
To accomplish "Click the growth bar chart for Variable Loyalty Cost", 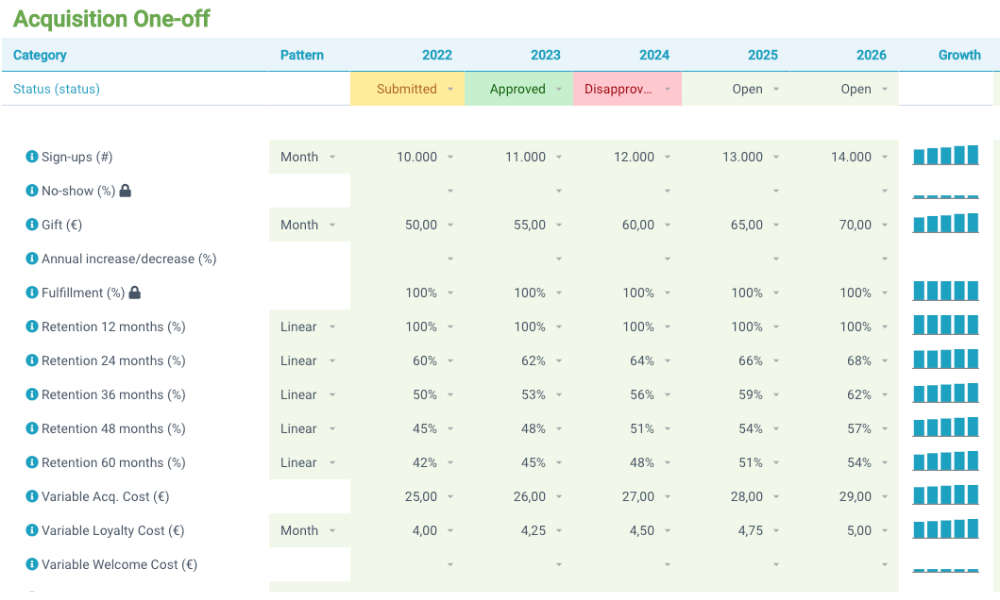I will (x=944, y=529).
